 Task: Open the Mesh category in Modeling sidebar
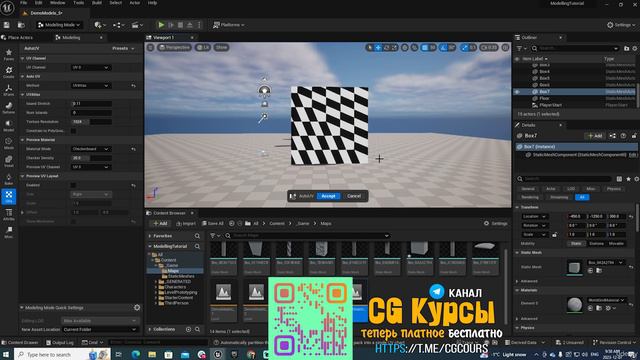(9, 144)
